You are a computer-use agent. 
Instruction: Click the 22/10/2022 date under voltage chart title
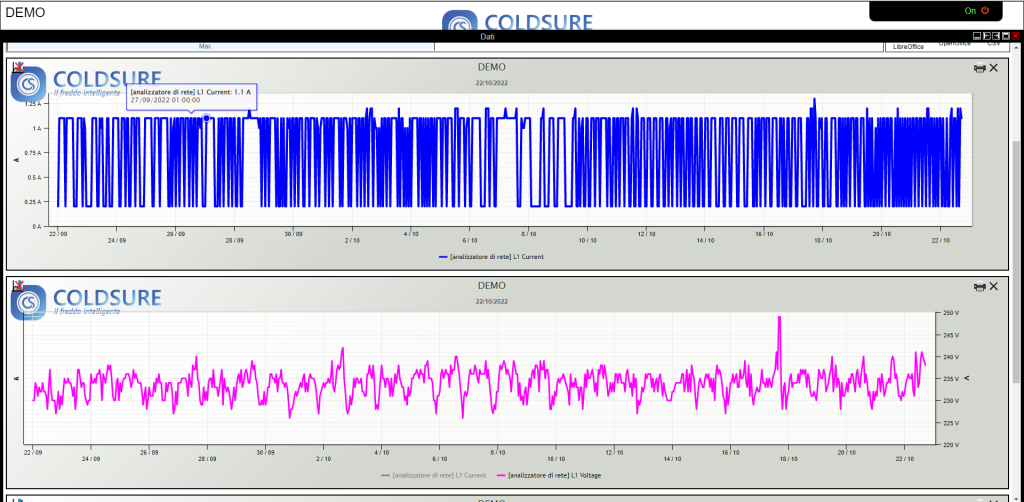pos(491,302)
